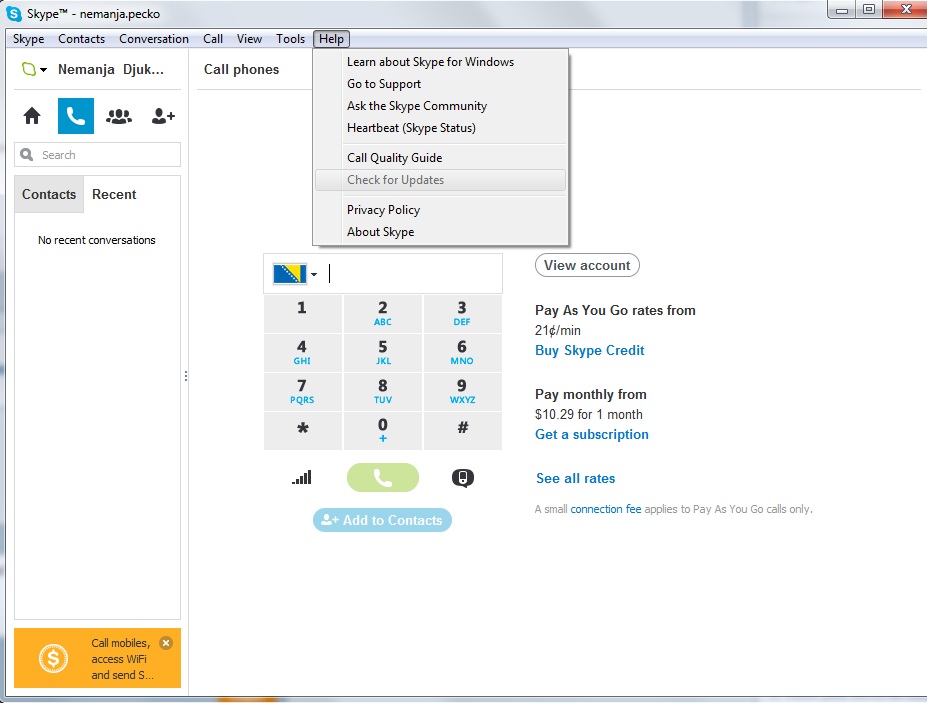The image size is (927, 703).
Task: Open the Call menu
Action: pyautogui.click(x=213, y=39)
